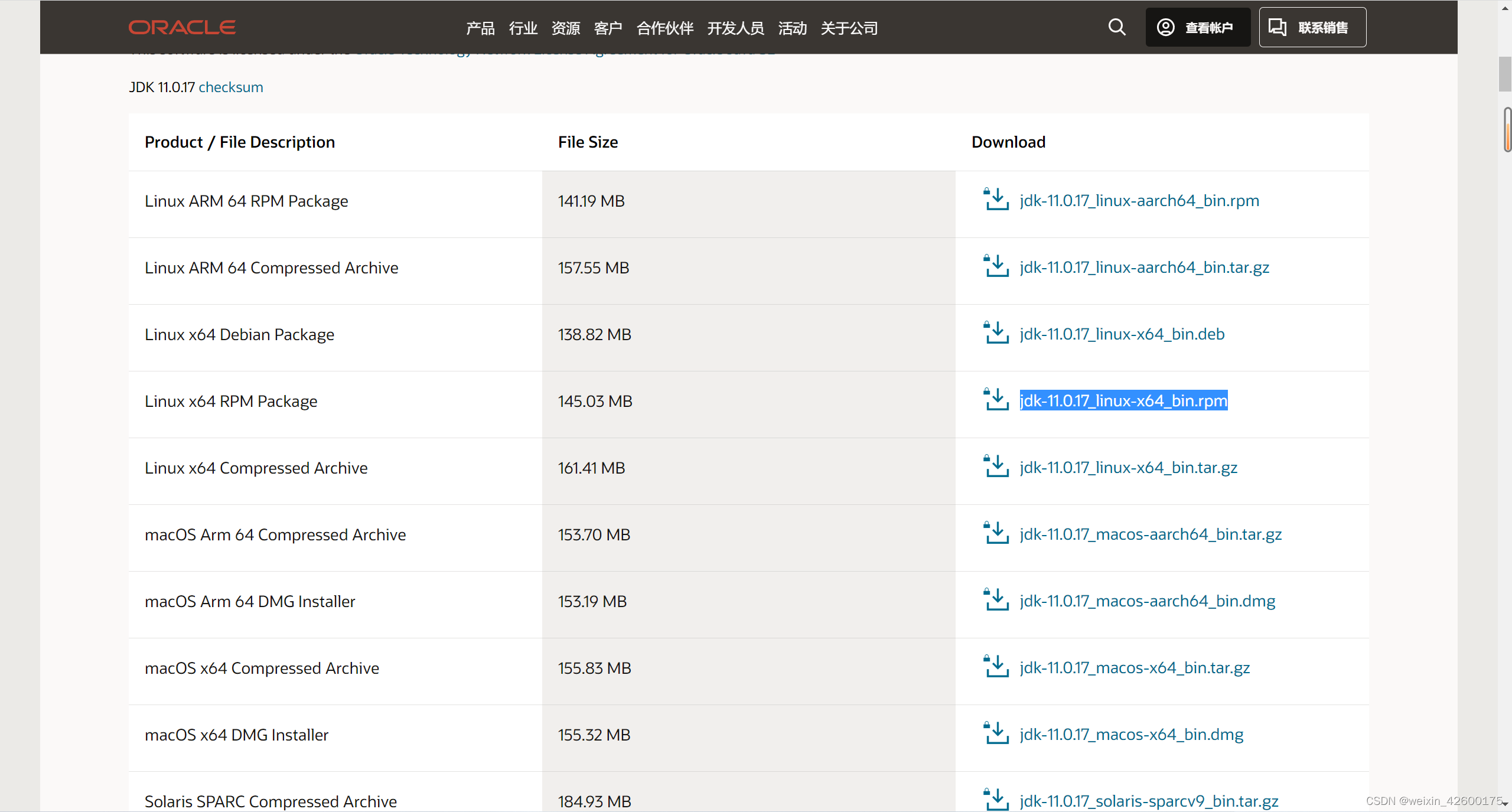Open 资源 menu
The image size is (1512, 812).
(x=565, y=28)
